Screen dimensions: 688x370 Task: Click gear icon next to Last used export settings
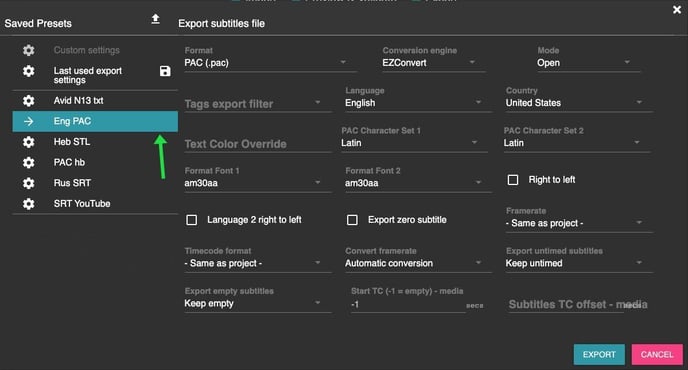29,71
